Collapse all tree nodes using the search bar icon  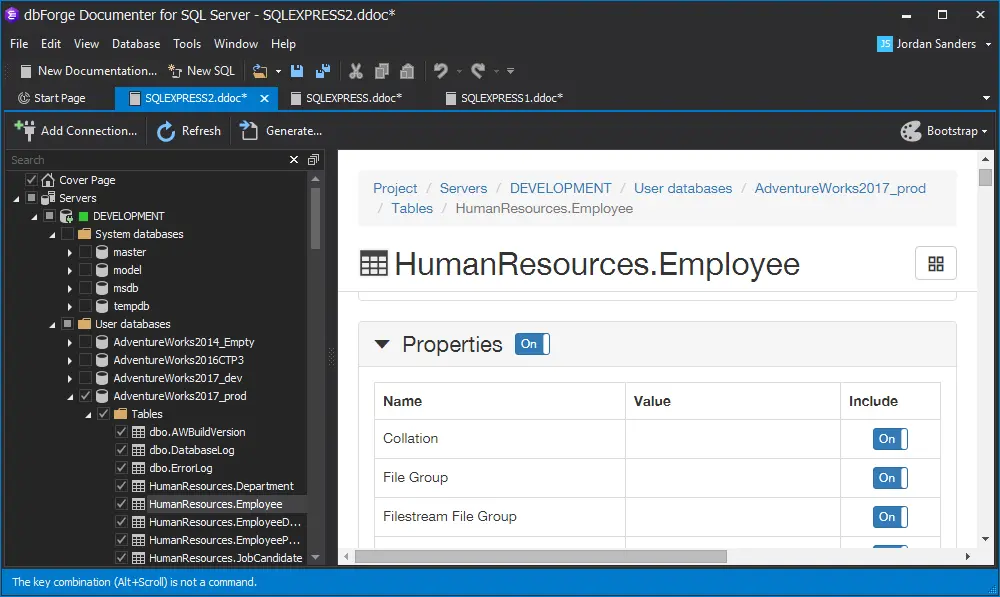pyautogui.click(x=313, y=160)
